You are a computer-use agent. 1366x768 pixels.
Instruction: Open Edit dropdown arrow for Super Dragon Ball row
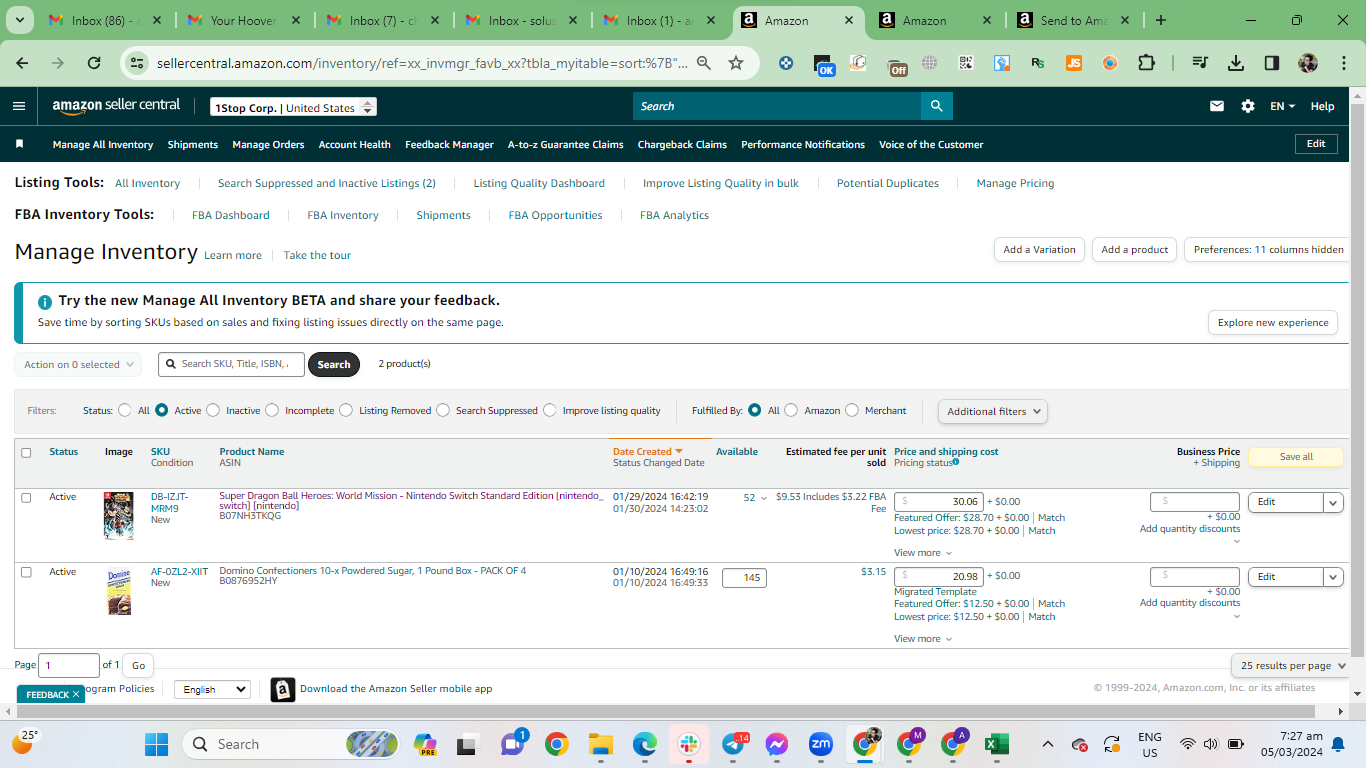(1333, 502)
